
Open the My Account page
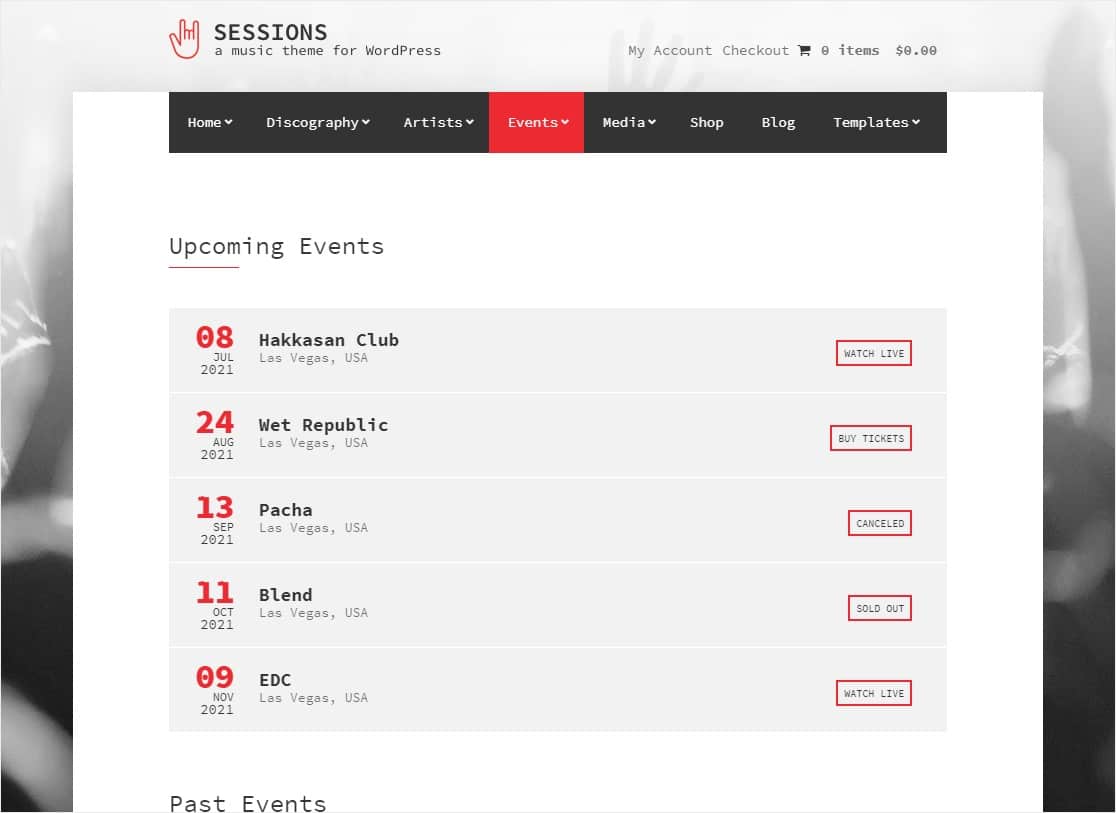670,50
